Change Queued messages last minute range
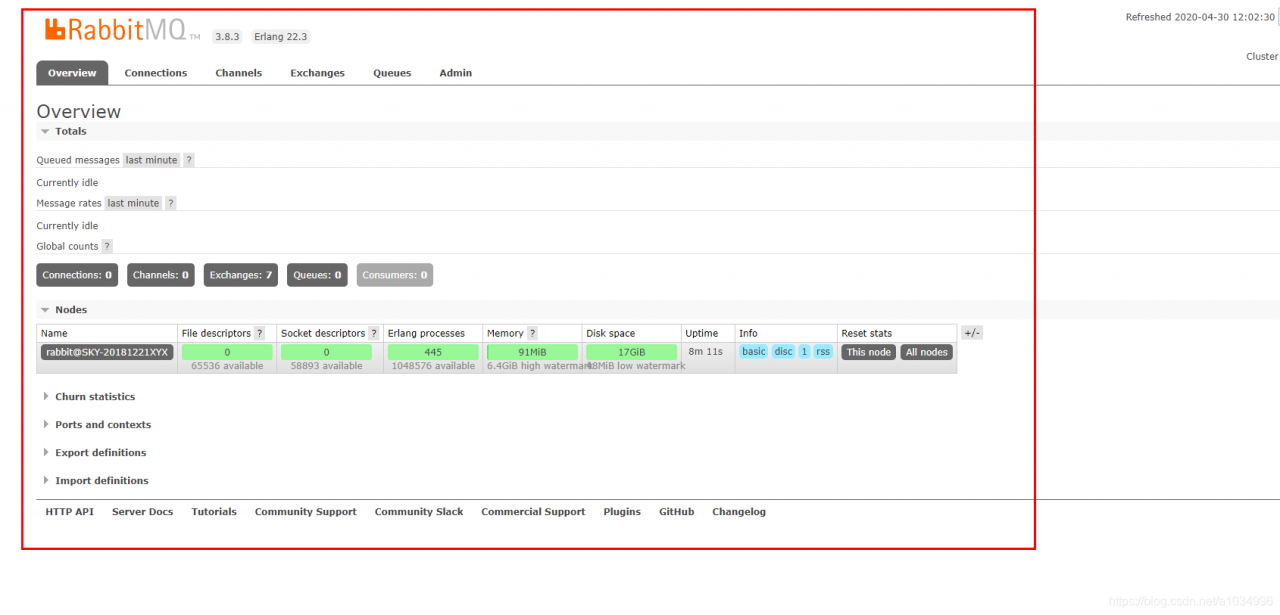The image size is (1280, 615). [151, 160]
